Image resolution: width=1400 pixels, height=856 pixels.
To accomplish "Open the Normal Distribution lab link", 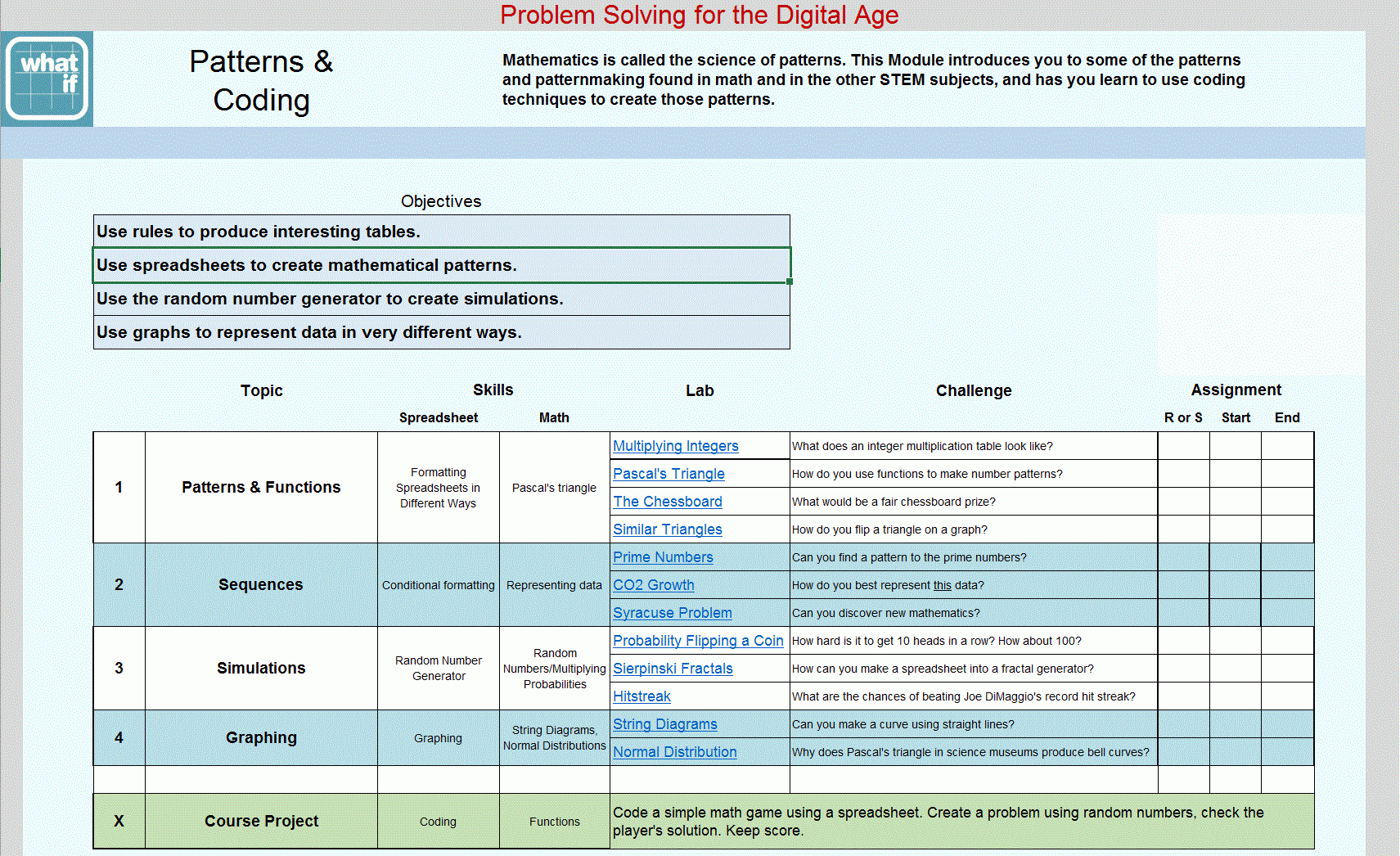I will 675,752.
